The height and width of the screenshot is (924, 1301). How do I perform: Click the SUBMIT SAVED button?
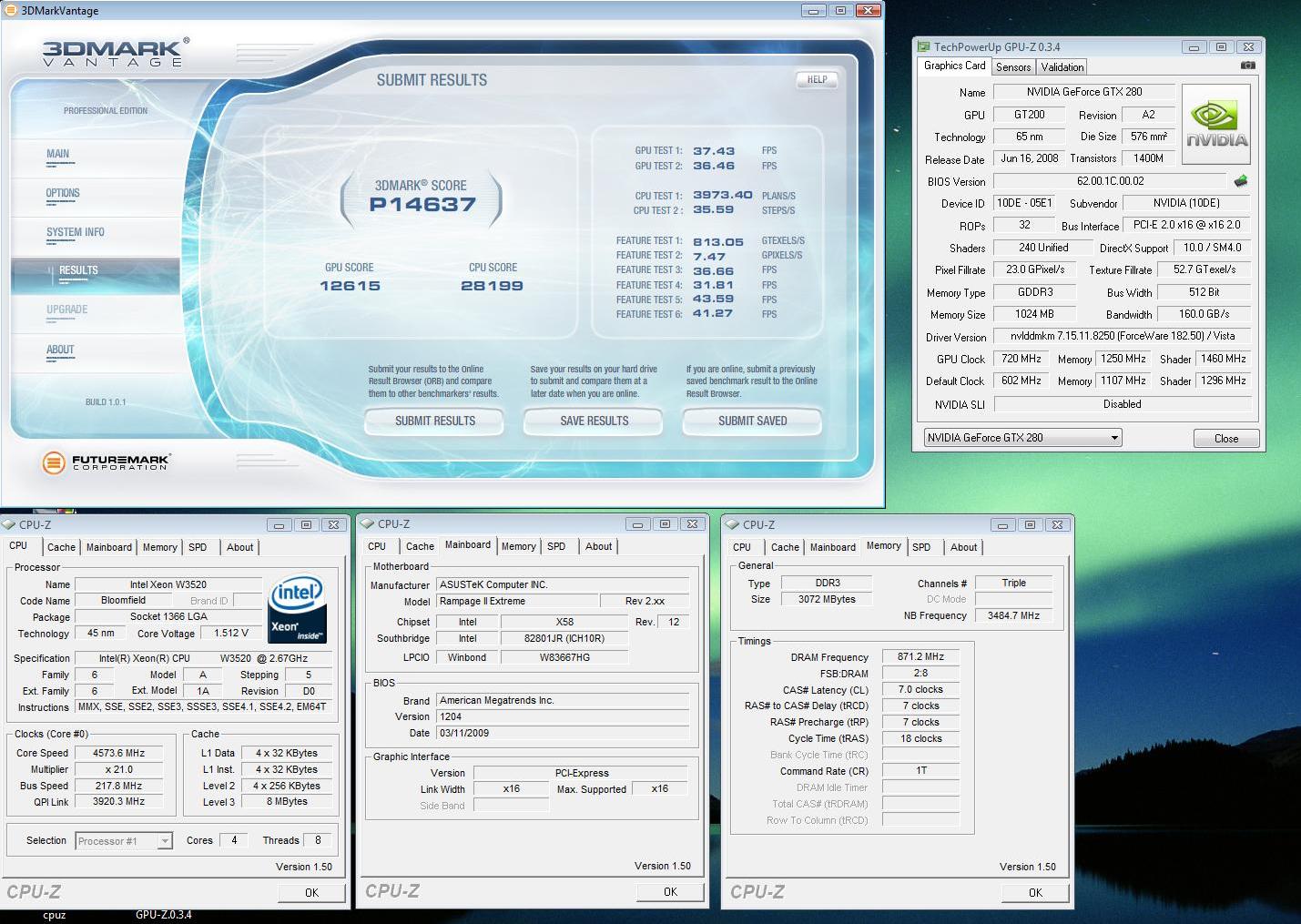pos(752,421)
